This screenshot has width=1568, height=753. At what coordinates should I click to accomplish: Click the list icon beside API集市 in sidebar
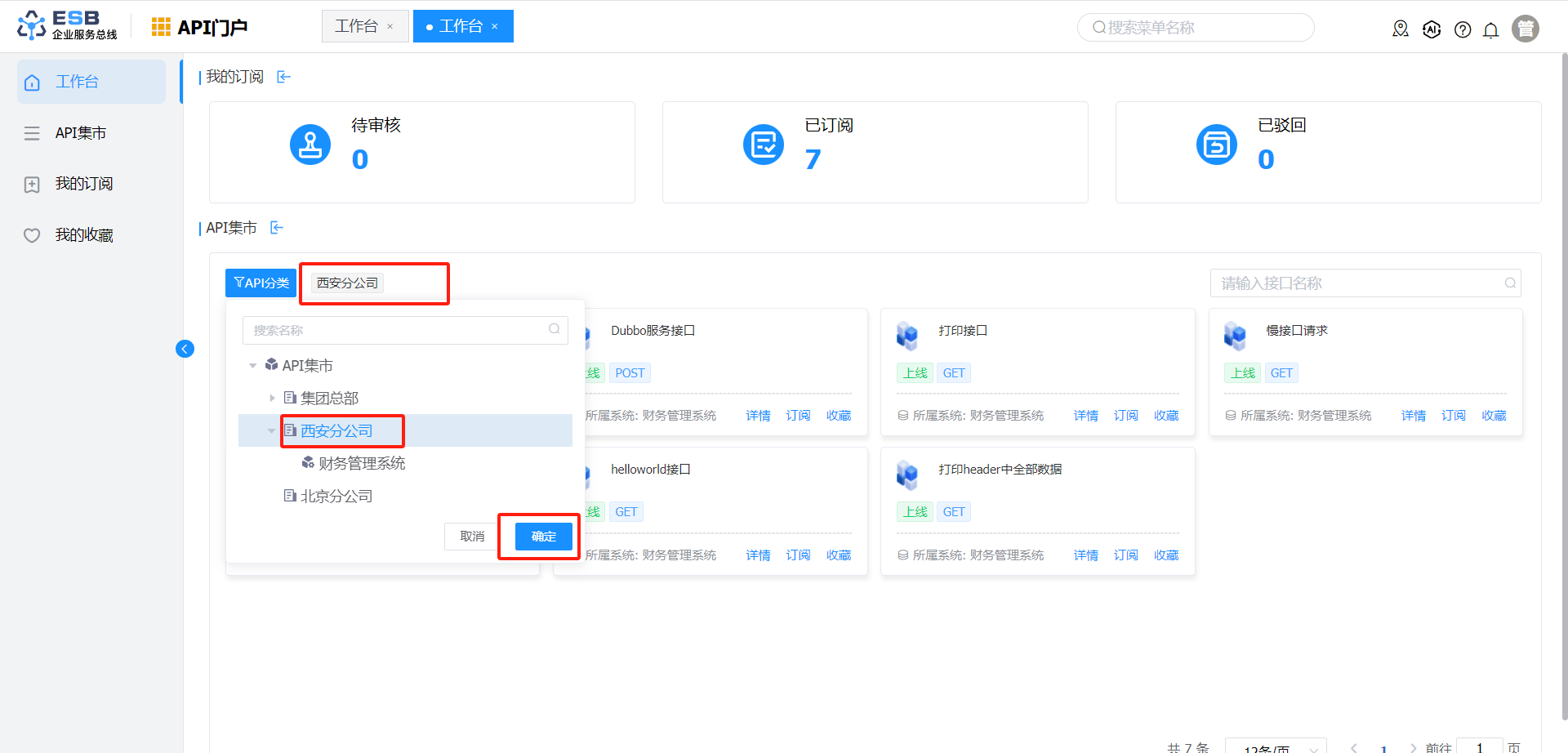32,133
